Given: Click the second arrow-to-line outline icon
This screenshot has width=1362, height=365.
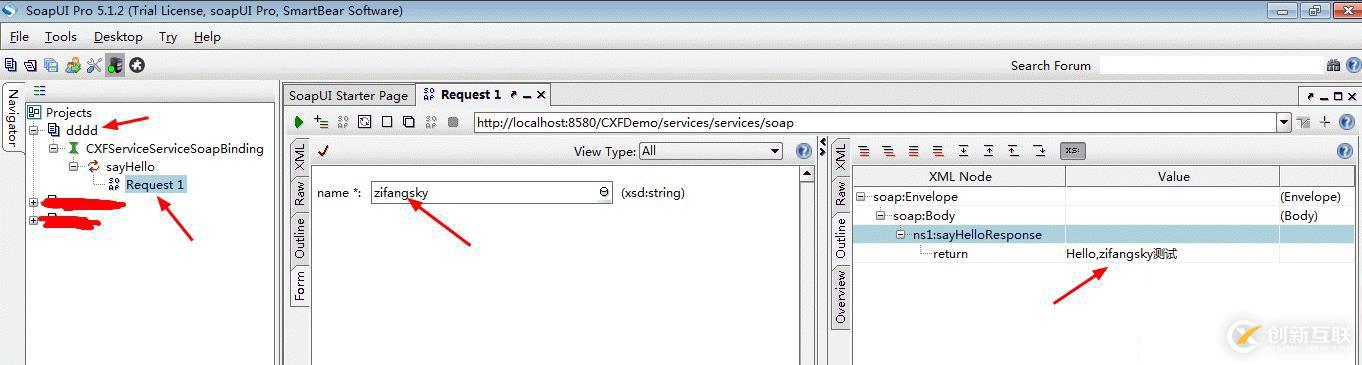Looking at the screenshot, I should pos(989,151).
